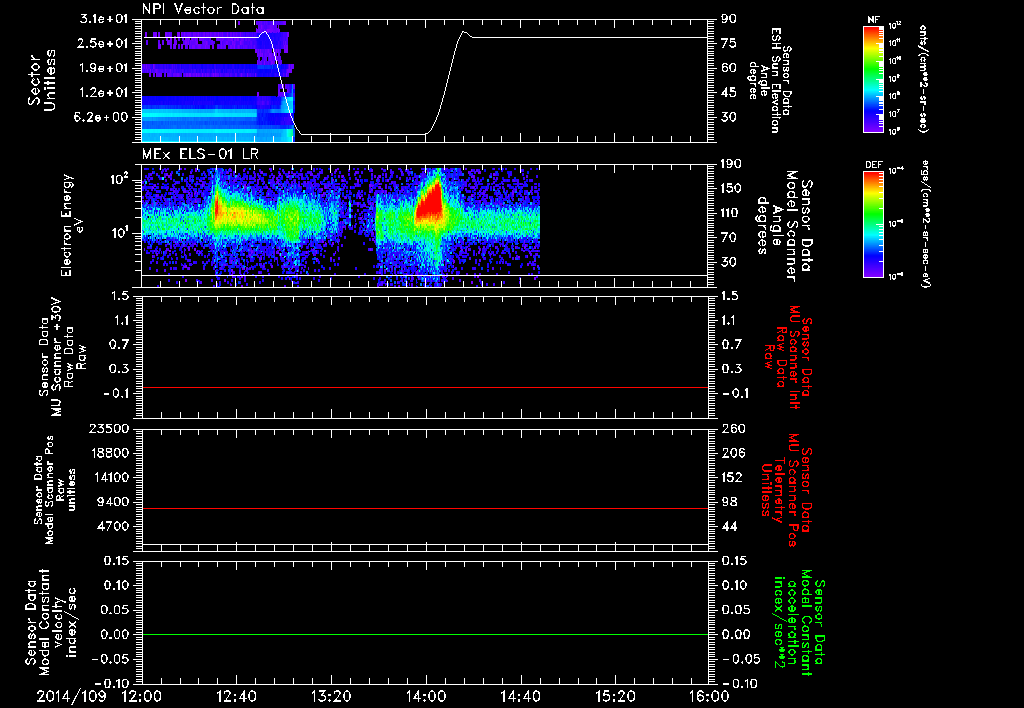Click the 'MU Scanner +30V Raw Data' left label
This screenshot has width=1024, height=708.
(63, 357)
